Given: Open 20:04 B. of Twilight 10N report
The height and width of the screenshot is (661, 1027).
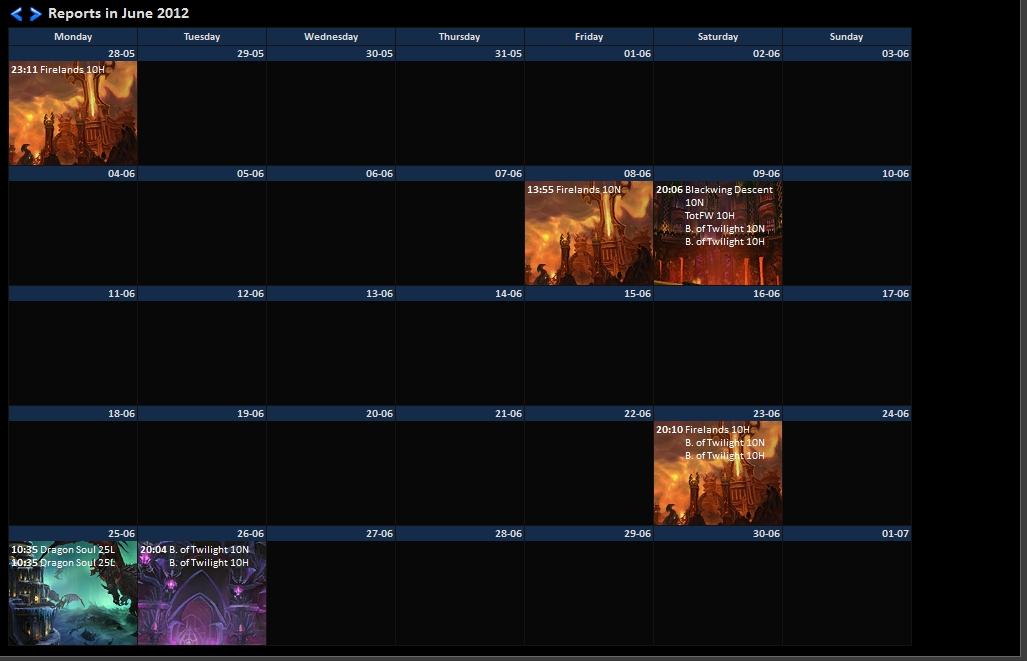Looking at the screenshot, I should 195,550.
